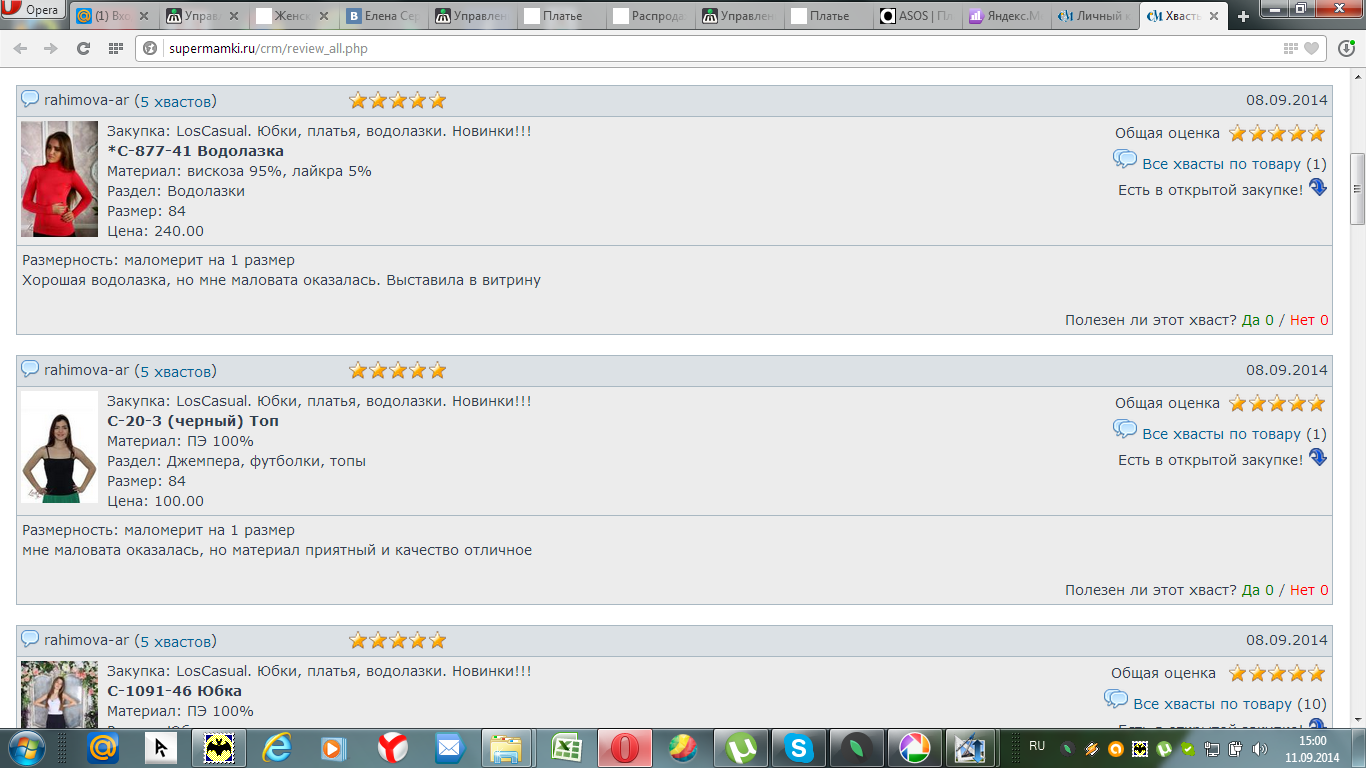Click the RU language indicator in tray
This screenshot has height=768, width=1366.
1037,746
